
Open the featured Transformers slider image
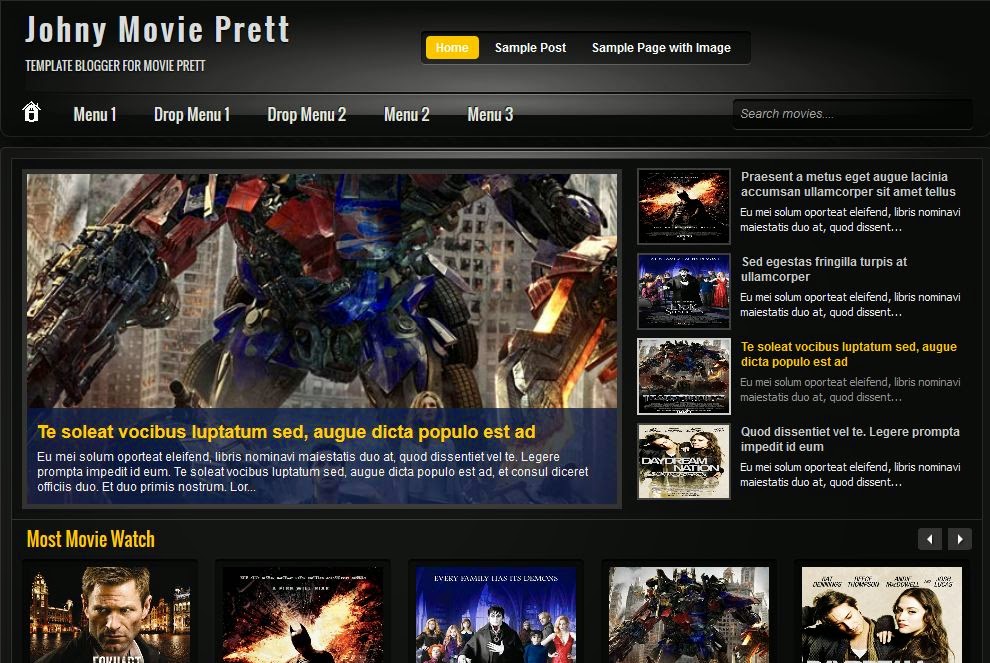[322, 290]
